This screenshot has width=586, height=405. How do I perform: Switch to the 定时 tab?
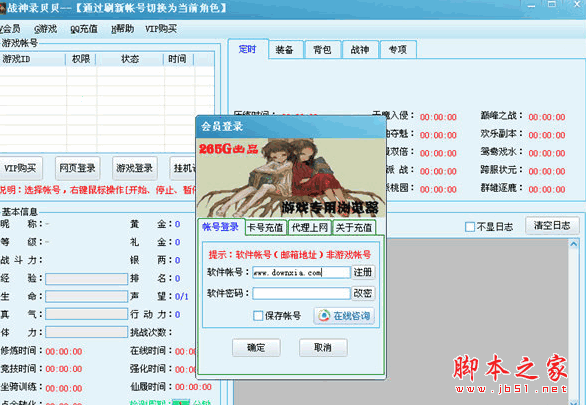(x=247, y=49)
